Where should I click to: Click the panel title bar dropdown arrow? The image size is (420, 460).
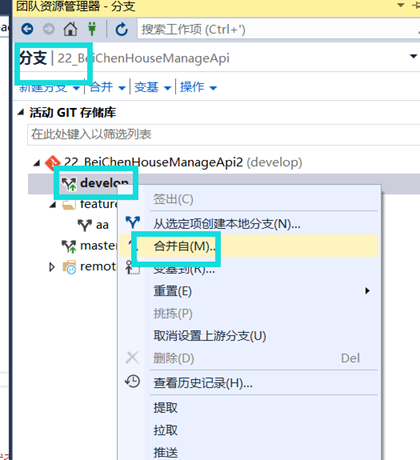coord(401,5)
